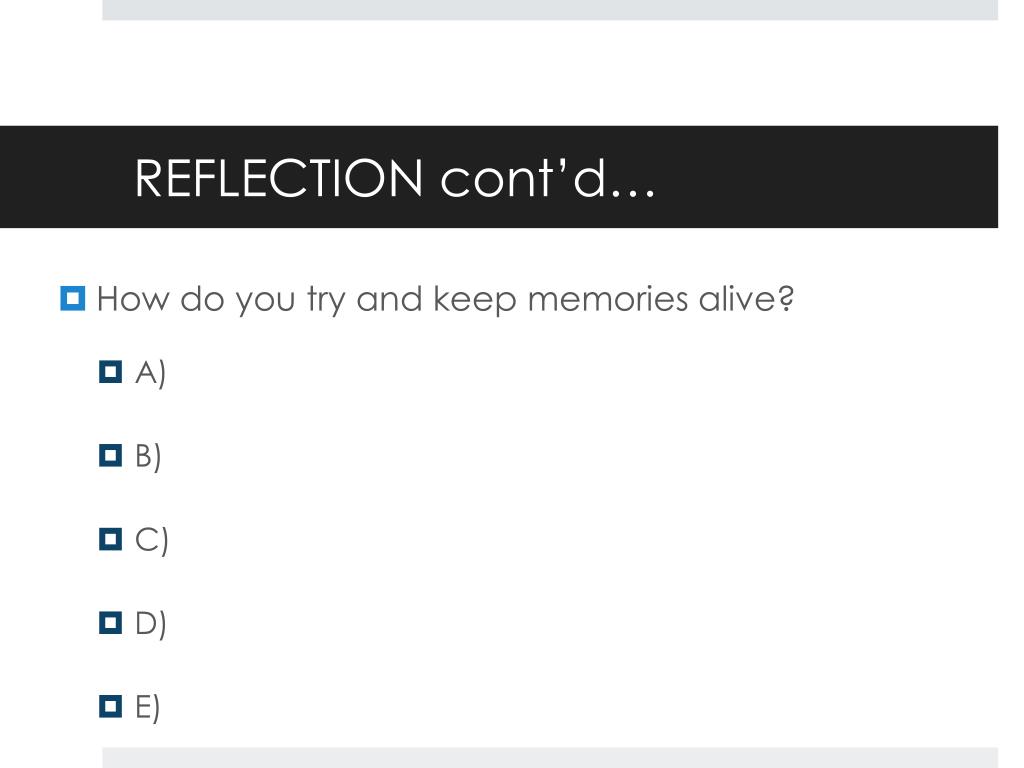Viewport: 1024px width, 768px height.
Task: Click the question mark ending the question
Action: [x=786, y=298]
